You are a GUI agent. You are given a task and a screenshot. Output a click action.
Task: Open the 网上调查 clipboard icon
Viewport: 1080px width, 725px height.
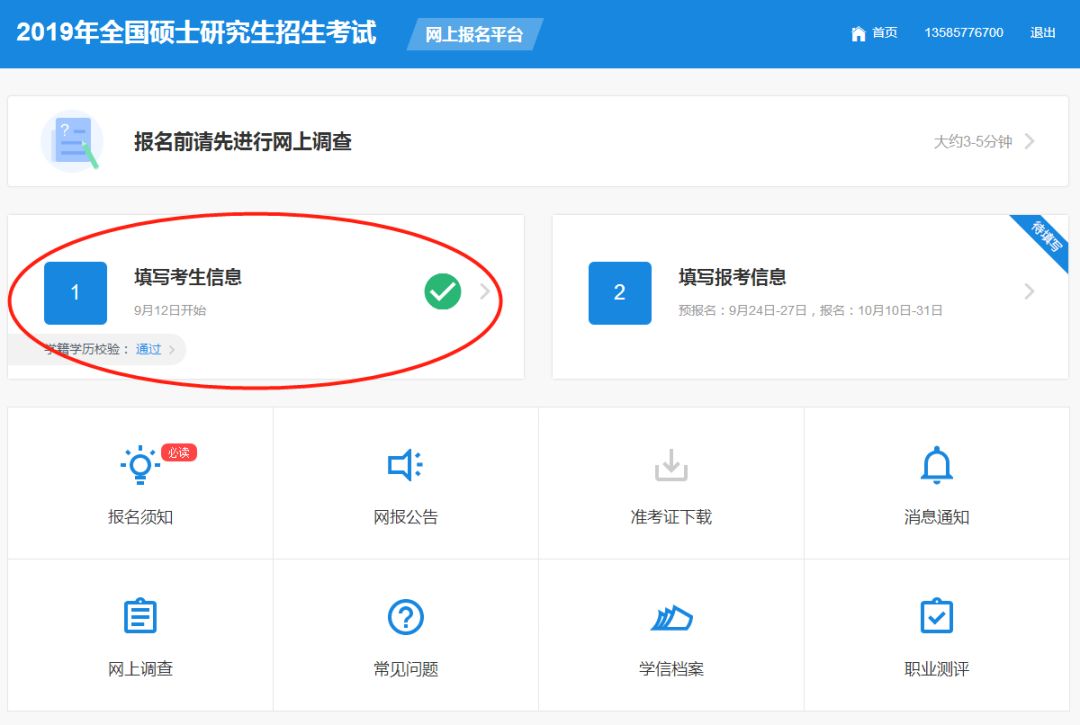pyautogui.click(x=140, y=617)
